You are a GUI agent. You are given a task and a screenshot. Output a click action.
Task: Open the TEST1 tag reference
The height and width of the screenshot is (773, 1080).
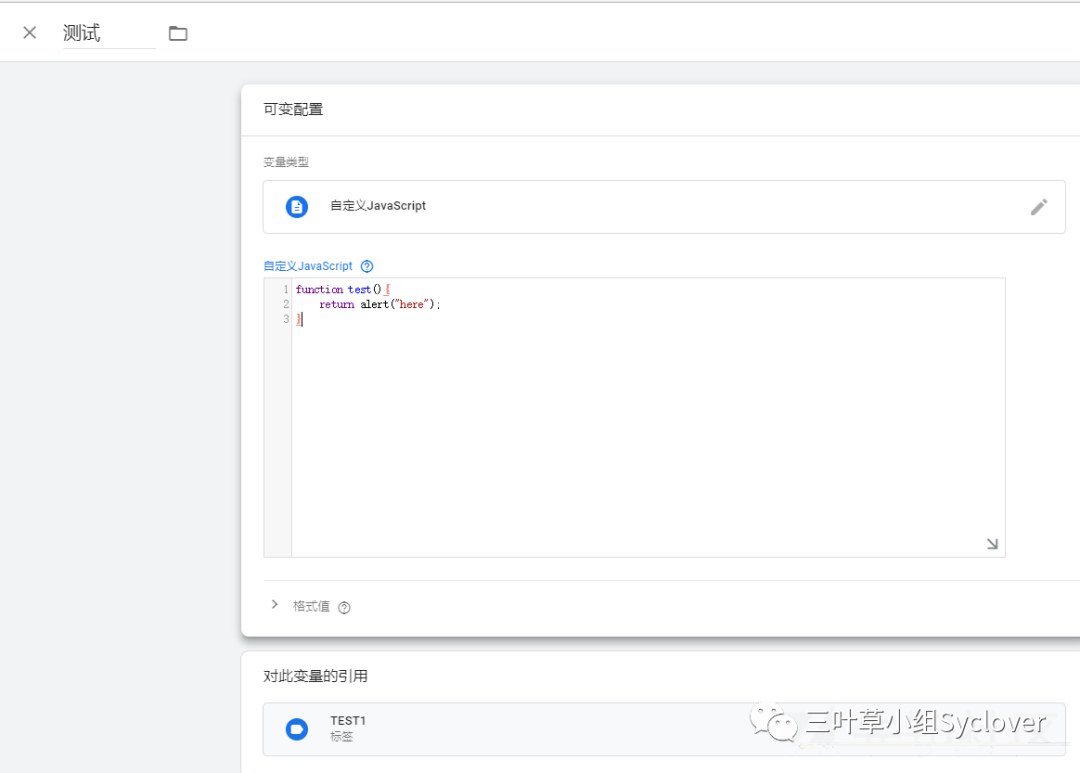click(664, 729)
